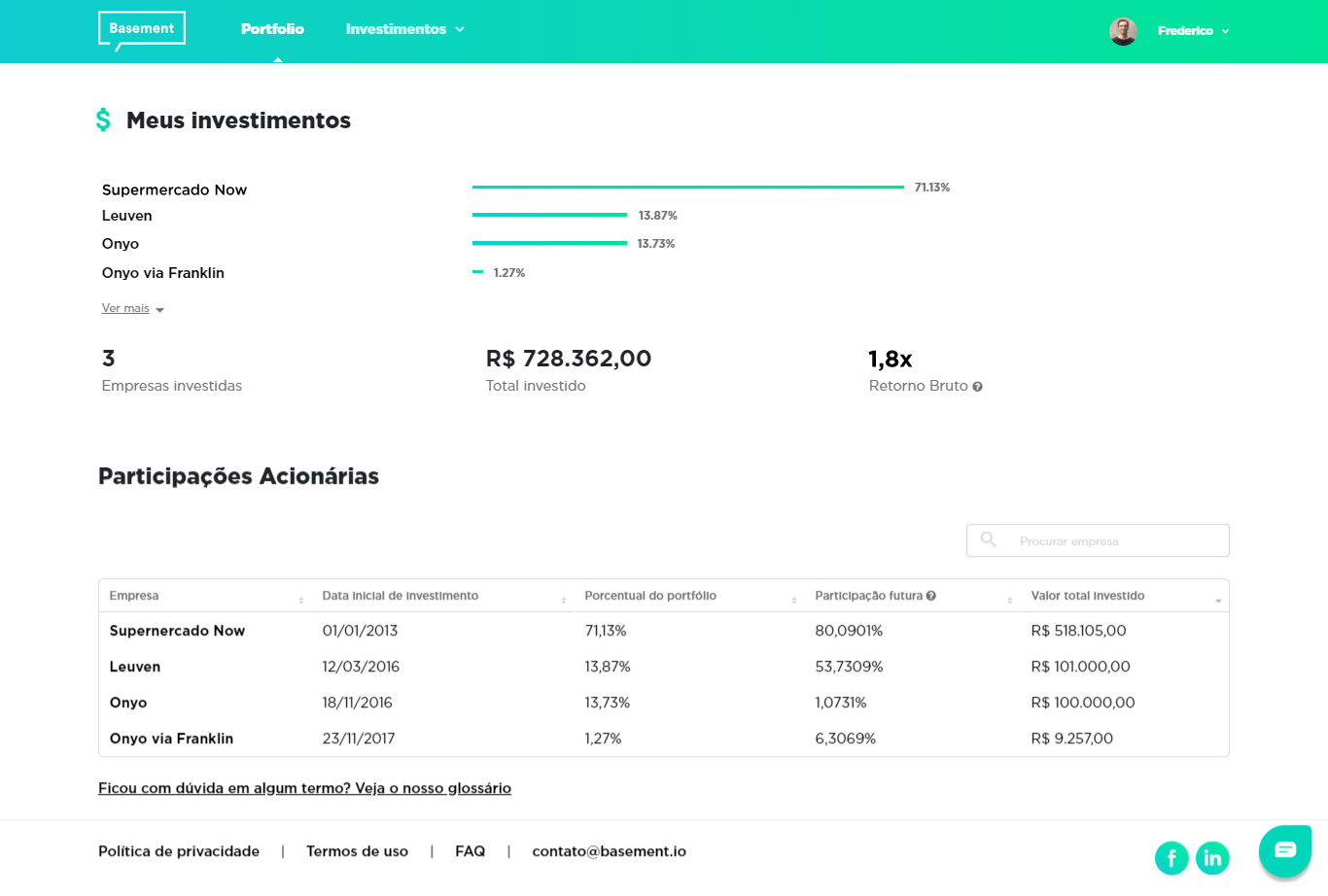Click the Participação futura help icon
Image resolution: width=1328 pixels, height=896 pixels.
931,596
